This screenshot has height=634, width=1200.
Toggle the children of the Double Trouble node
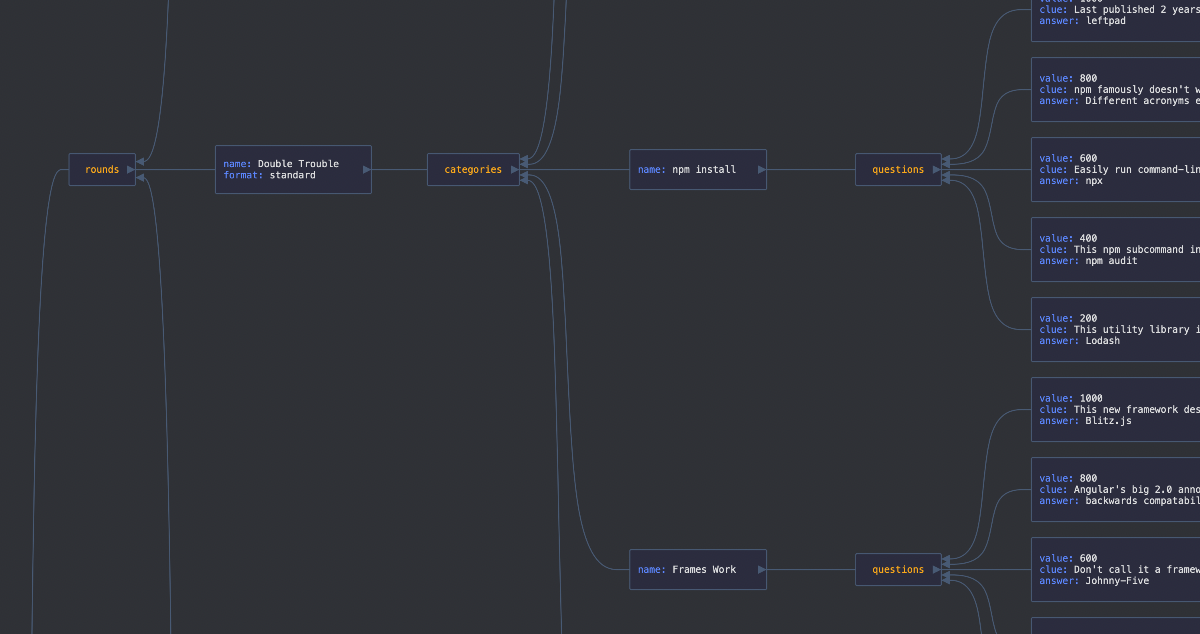coord(365,169)
